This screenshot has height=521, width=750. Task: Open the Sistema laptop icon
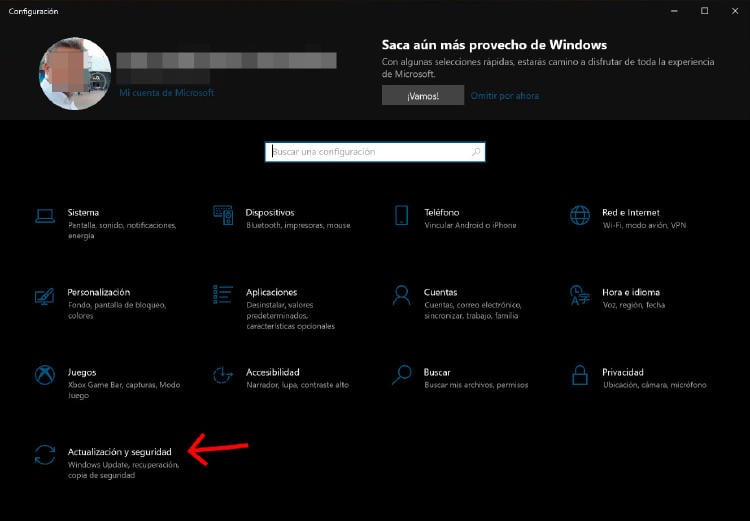pyautogui.click(x=45, y=216)
